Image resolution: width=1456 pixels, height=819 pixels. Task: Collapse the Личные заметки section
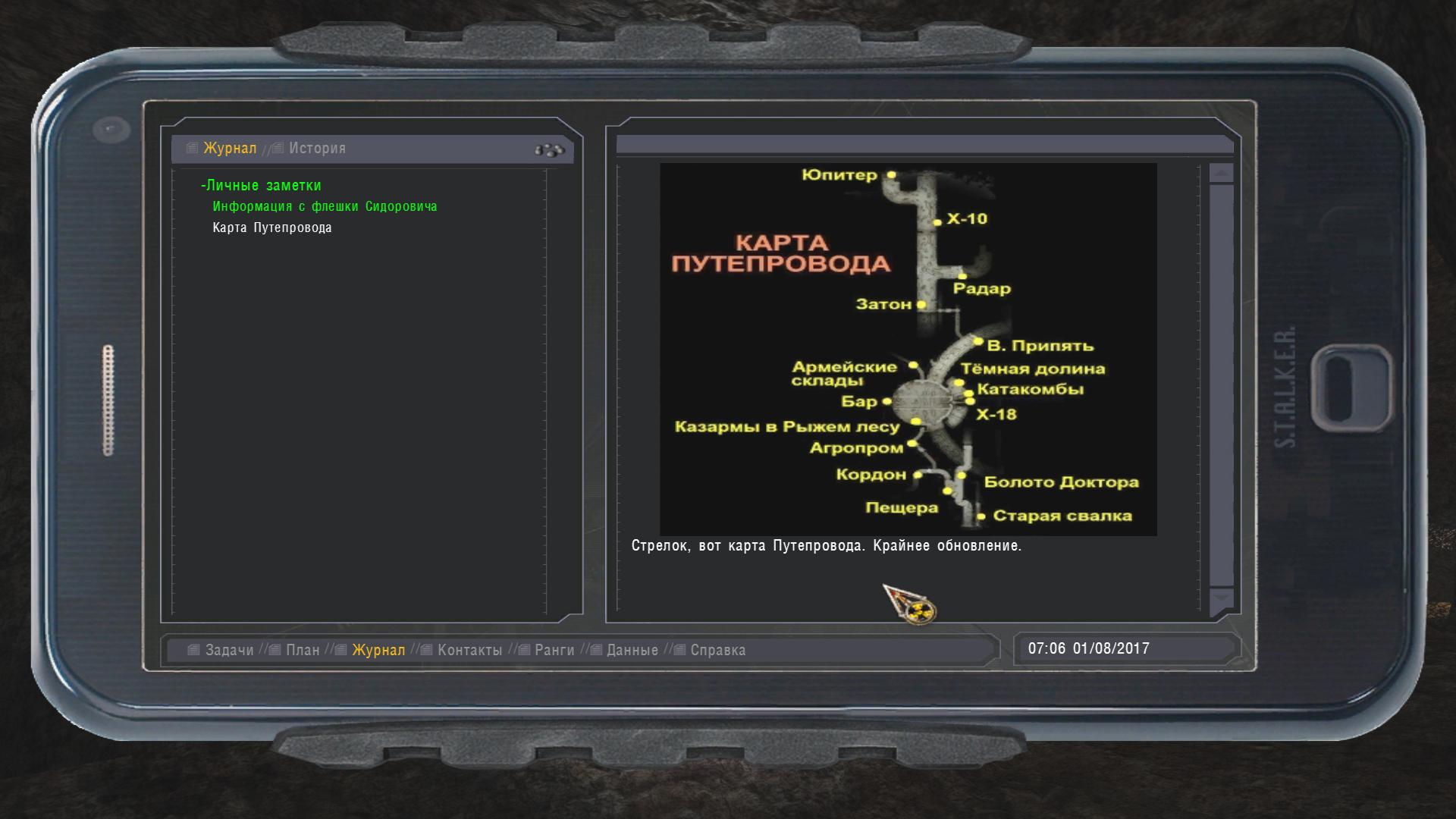pyautogui.click(x=261, y=185)
